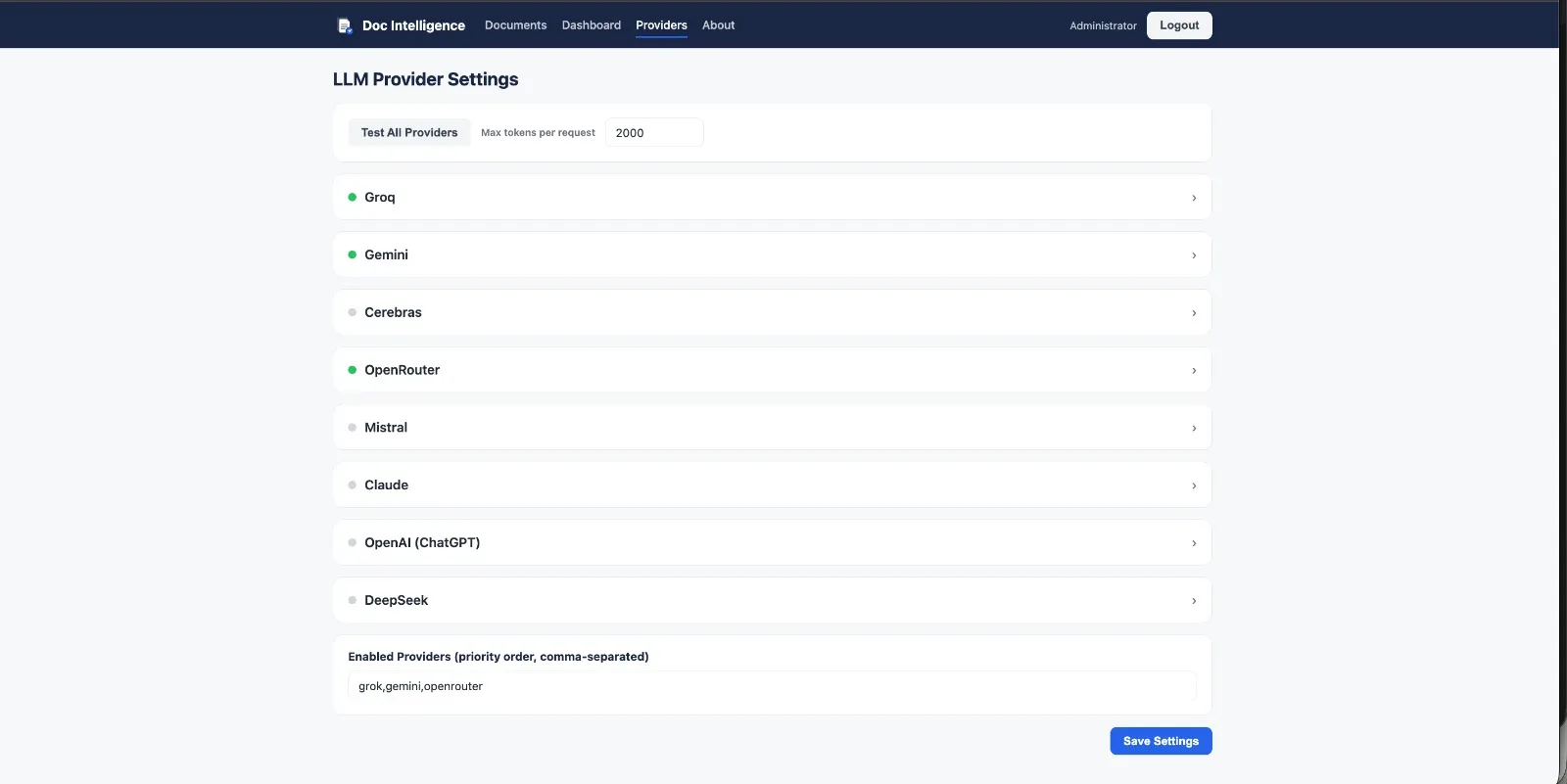
Task: Expand the OpenAI (ChatGPT) provider chevron
Action: 1194,543
